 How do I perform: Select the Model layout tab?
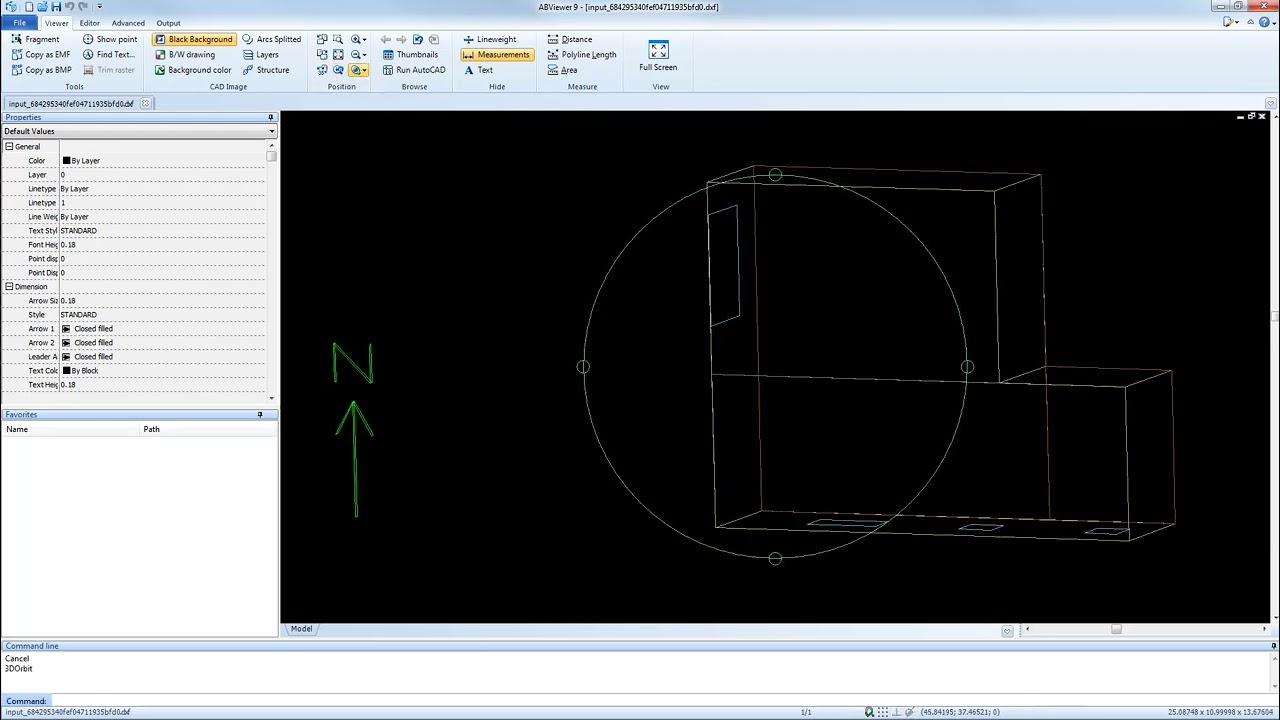tap(301, 629)
